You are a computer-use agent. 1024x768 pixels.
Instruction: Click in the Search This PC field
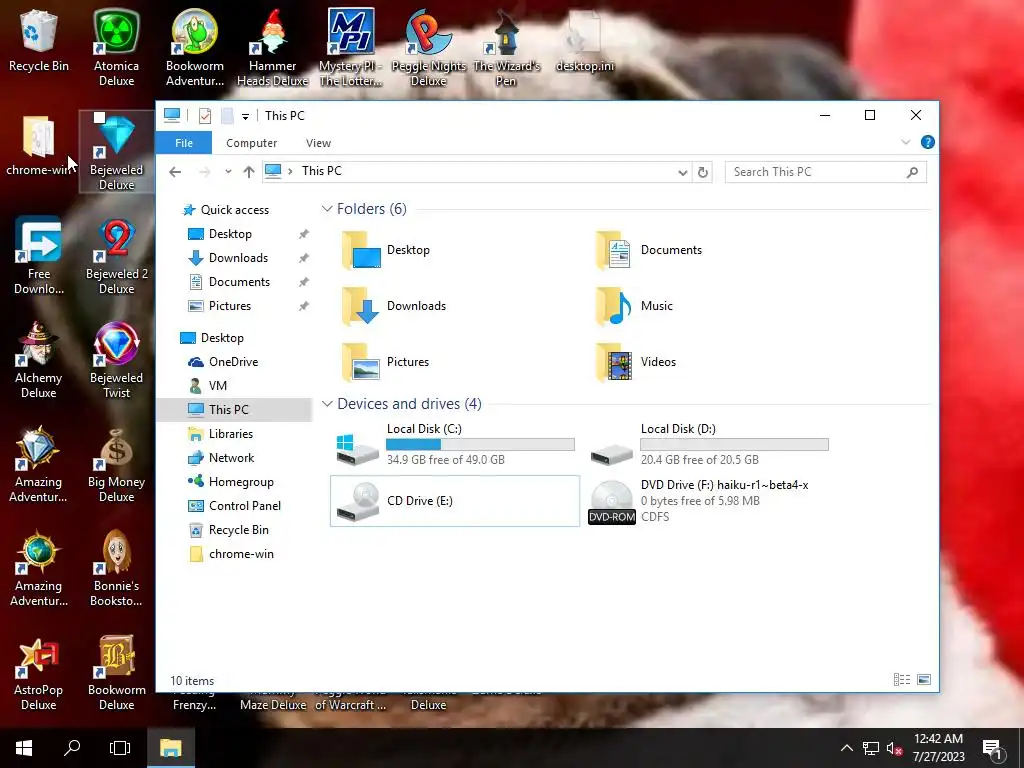[825, 172]
